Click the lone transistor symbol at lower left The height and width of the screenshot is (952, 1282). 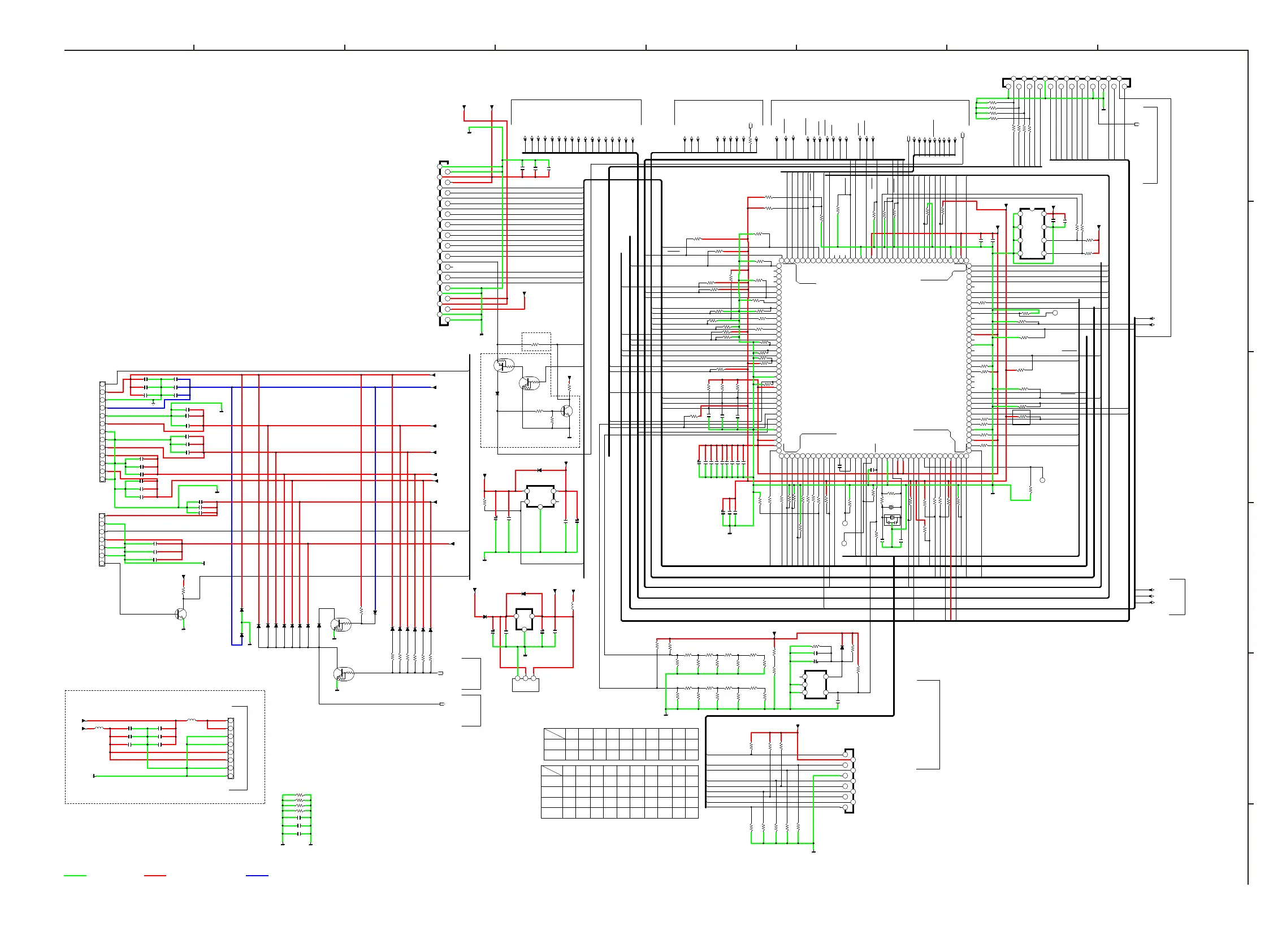[x=181, y=615]
